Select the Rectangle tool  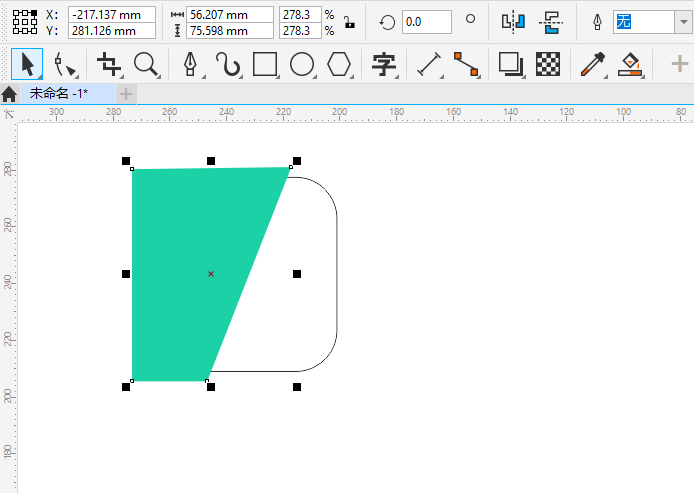click(265, 65)
